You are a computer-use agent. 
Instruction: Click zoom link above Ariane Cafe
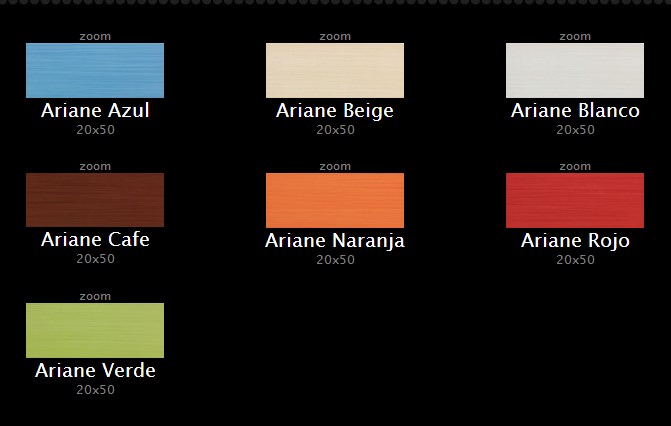(95, 166)
